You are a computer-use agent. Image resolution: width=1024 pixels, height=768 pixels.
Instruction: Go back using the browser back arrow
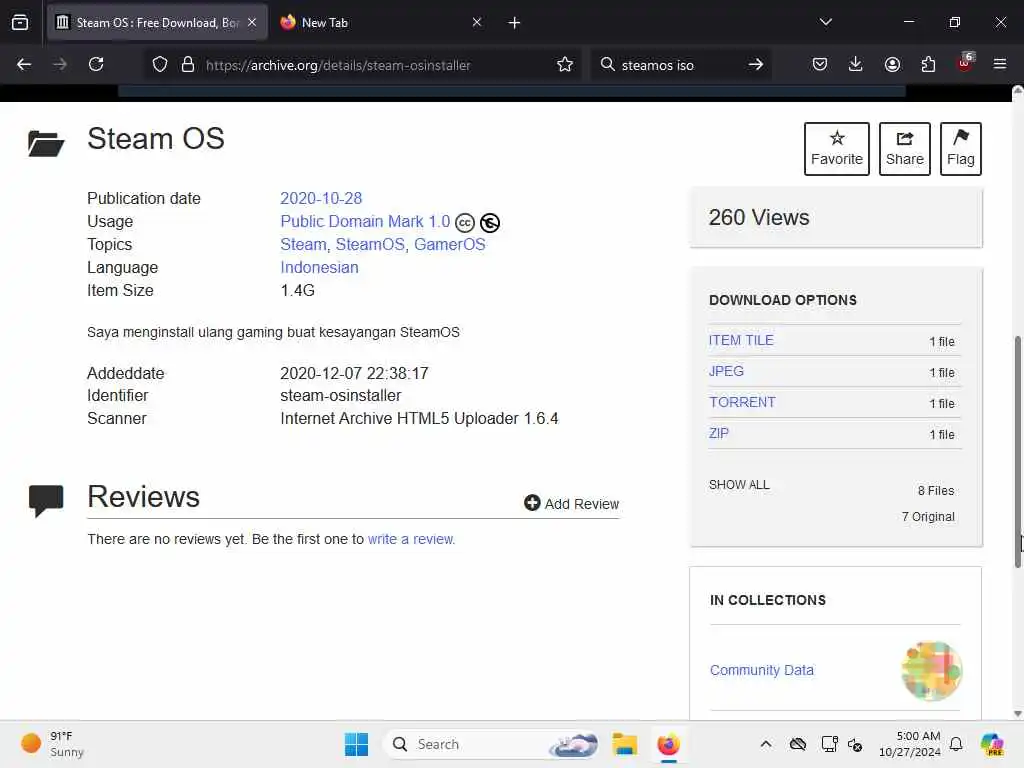pyautogui.click(x=24, y=64)
